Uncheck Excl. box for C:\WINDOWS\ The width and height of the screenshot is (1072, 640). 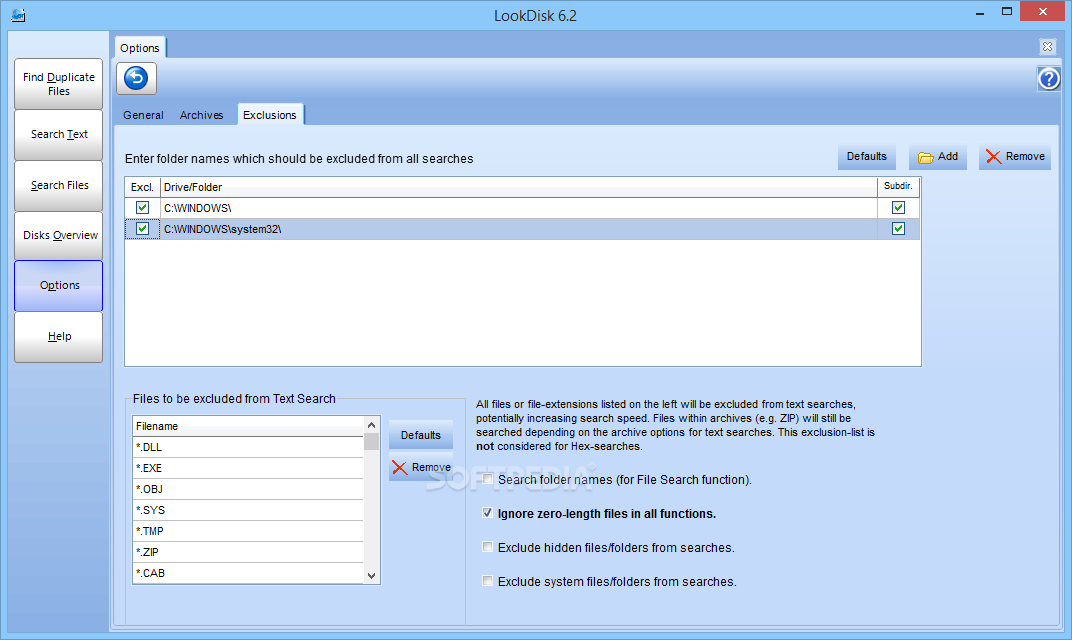142,207
